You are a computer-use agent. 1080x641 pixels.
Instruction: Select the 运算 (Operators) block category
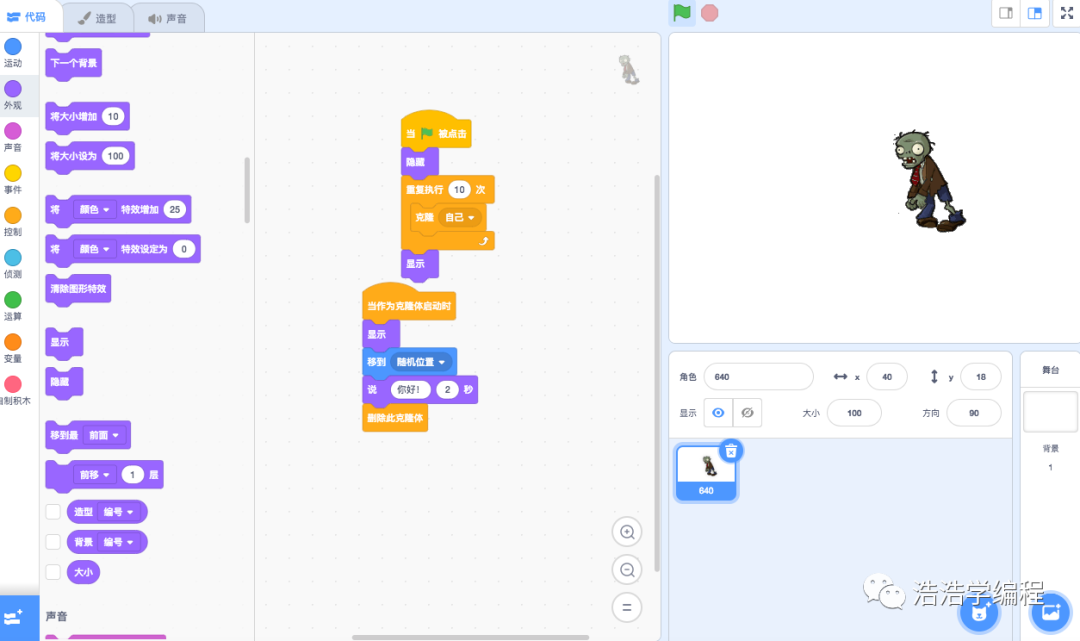pyautogui.click(x=13, y=306)
